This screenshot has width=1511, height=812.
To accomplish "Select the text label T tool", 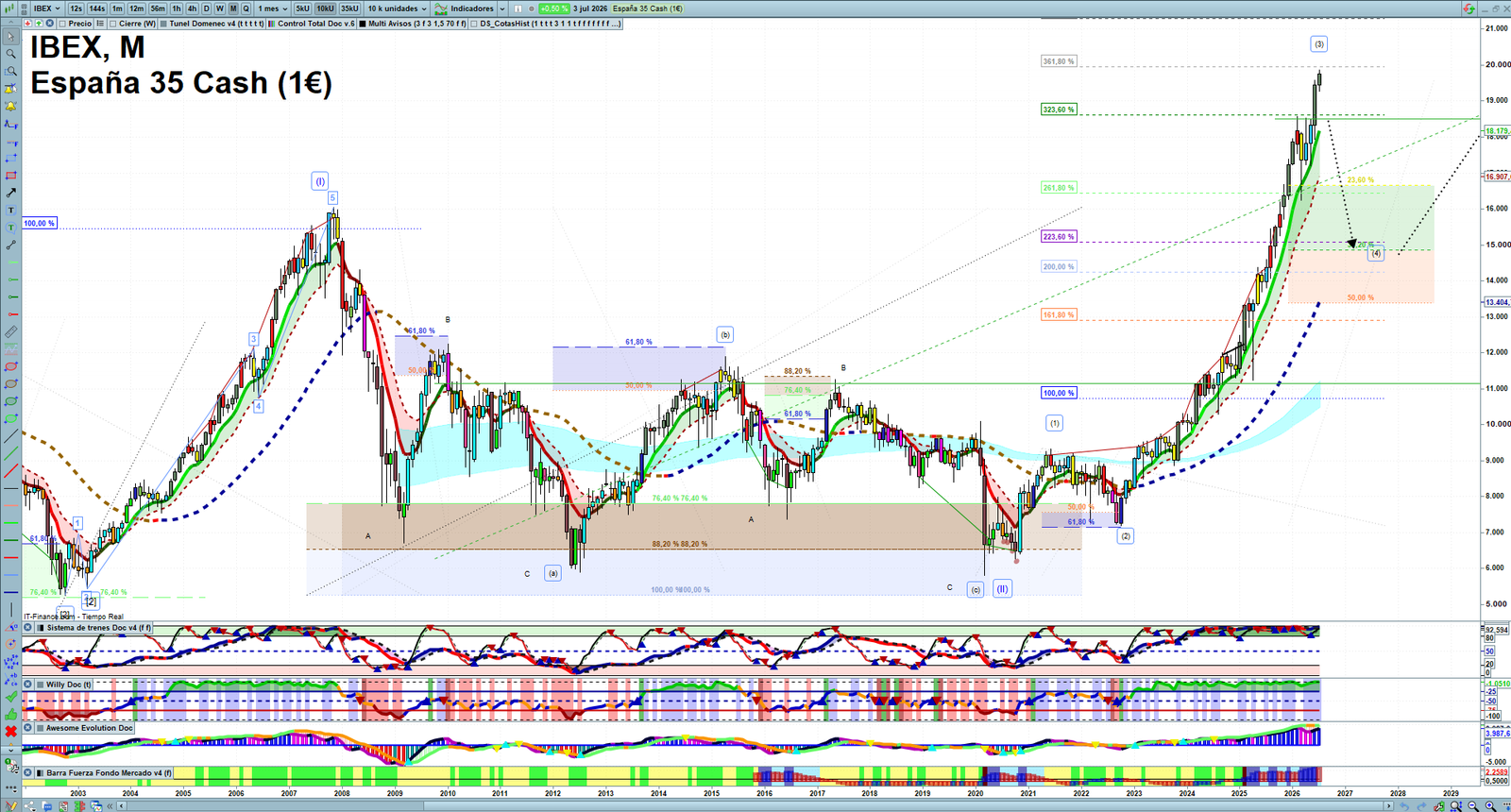I will point(11,210).
